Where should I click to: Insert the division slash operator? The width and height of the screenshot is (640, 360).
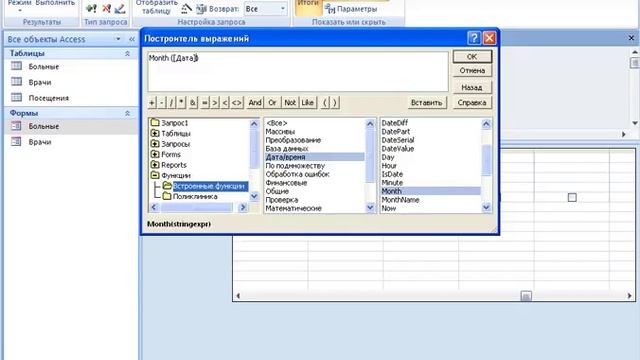[x=171, y=103]
